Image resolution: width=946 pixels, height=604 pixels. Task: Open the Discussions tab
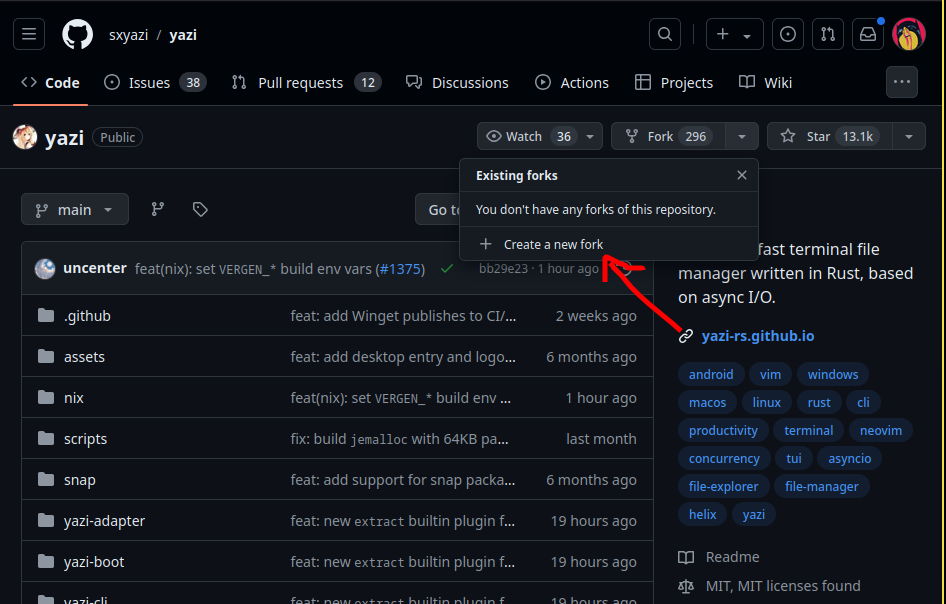(457, 82)
